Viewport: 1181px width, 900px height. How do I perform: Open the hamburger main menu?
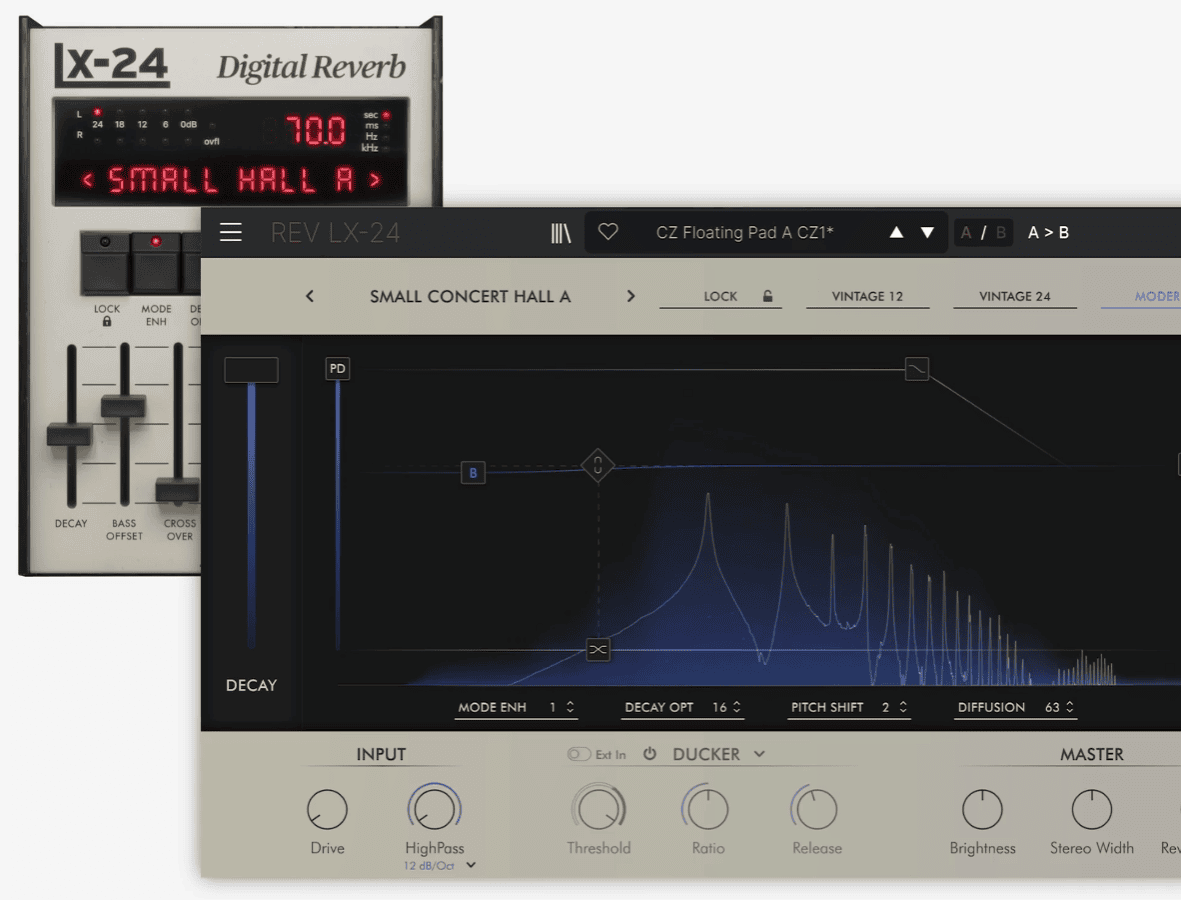pos(230,232)
